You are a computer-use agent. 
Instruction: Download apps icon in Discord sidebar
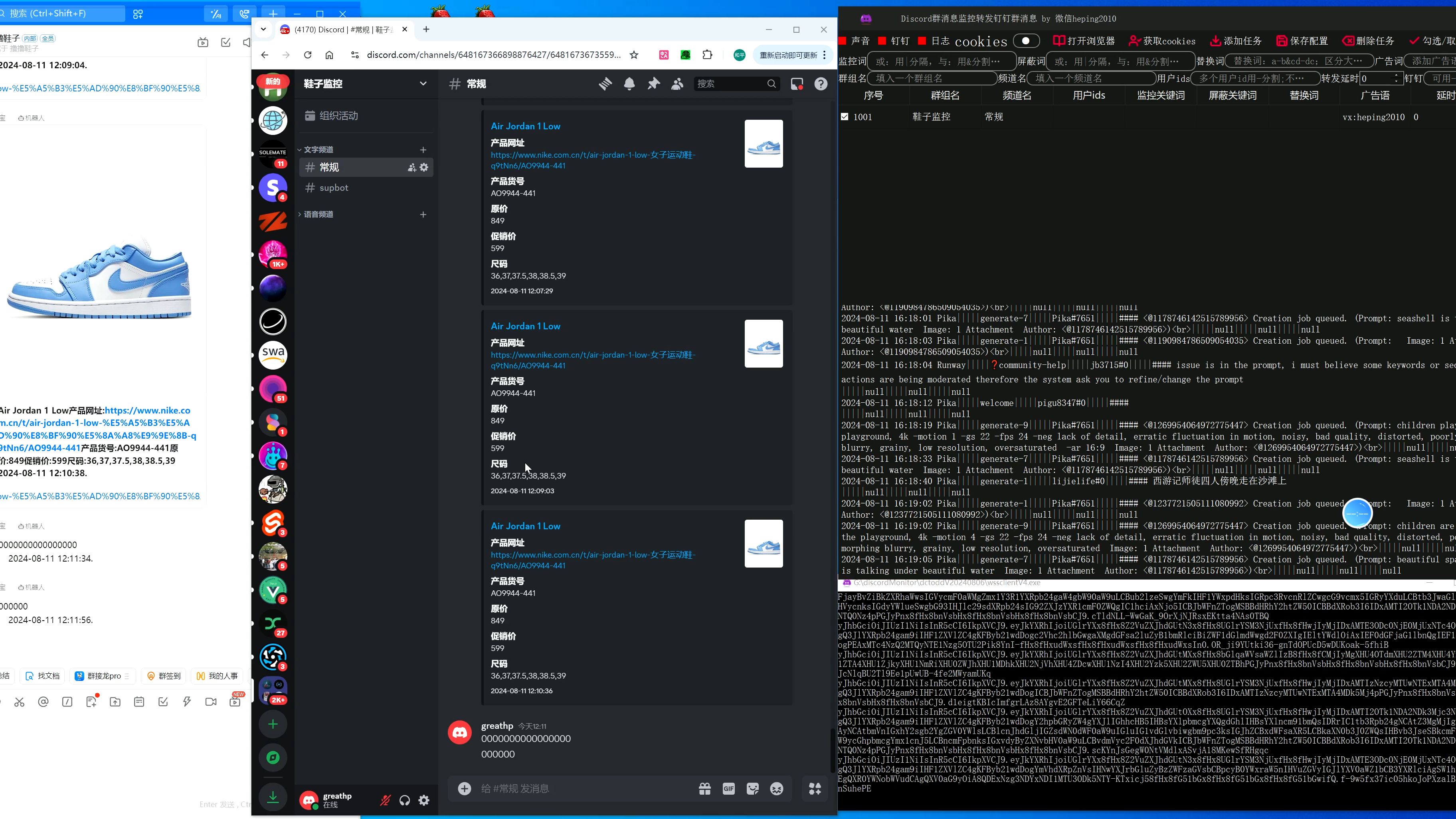click(x=273, y=797)
